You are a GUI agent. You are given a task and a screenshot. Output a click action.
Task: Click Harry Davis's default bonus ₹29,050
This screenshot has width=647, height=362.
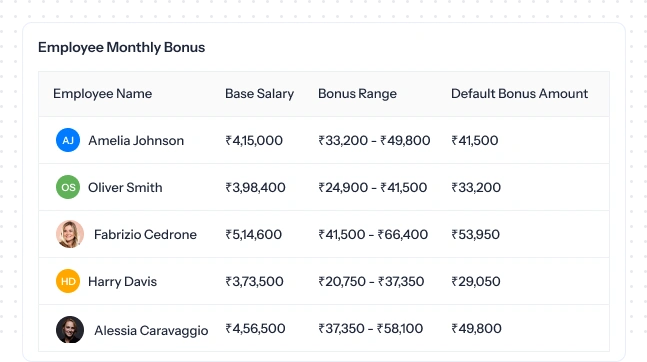(x=476, y=282)
